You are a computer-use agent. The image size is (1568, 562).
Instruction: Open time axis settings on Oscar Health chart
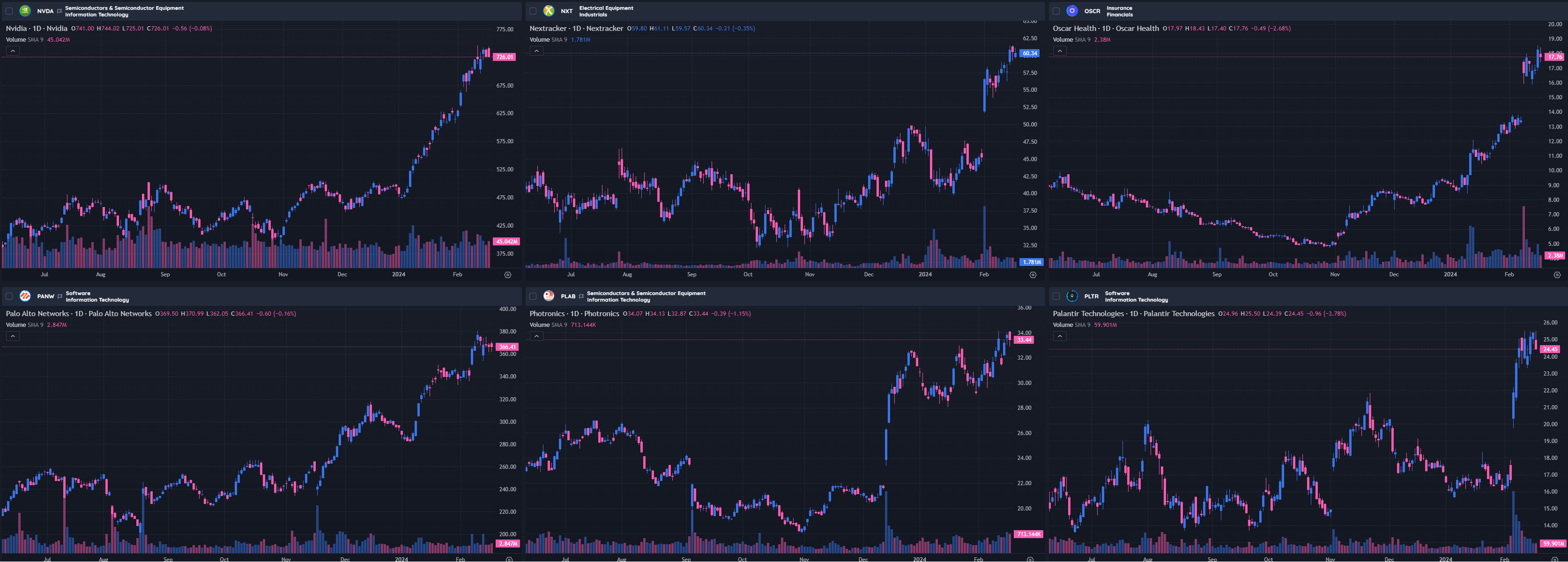pos(1556,275)
